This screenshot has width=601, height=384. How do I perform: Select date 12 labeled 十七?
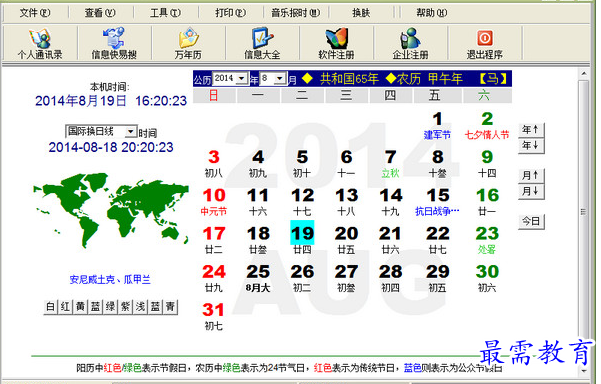302,202
